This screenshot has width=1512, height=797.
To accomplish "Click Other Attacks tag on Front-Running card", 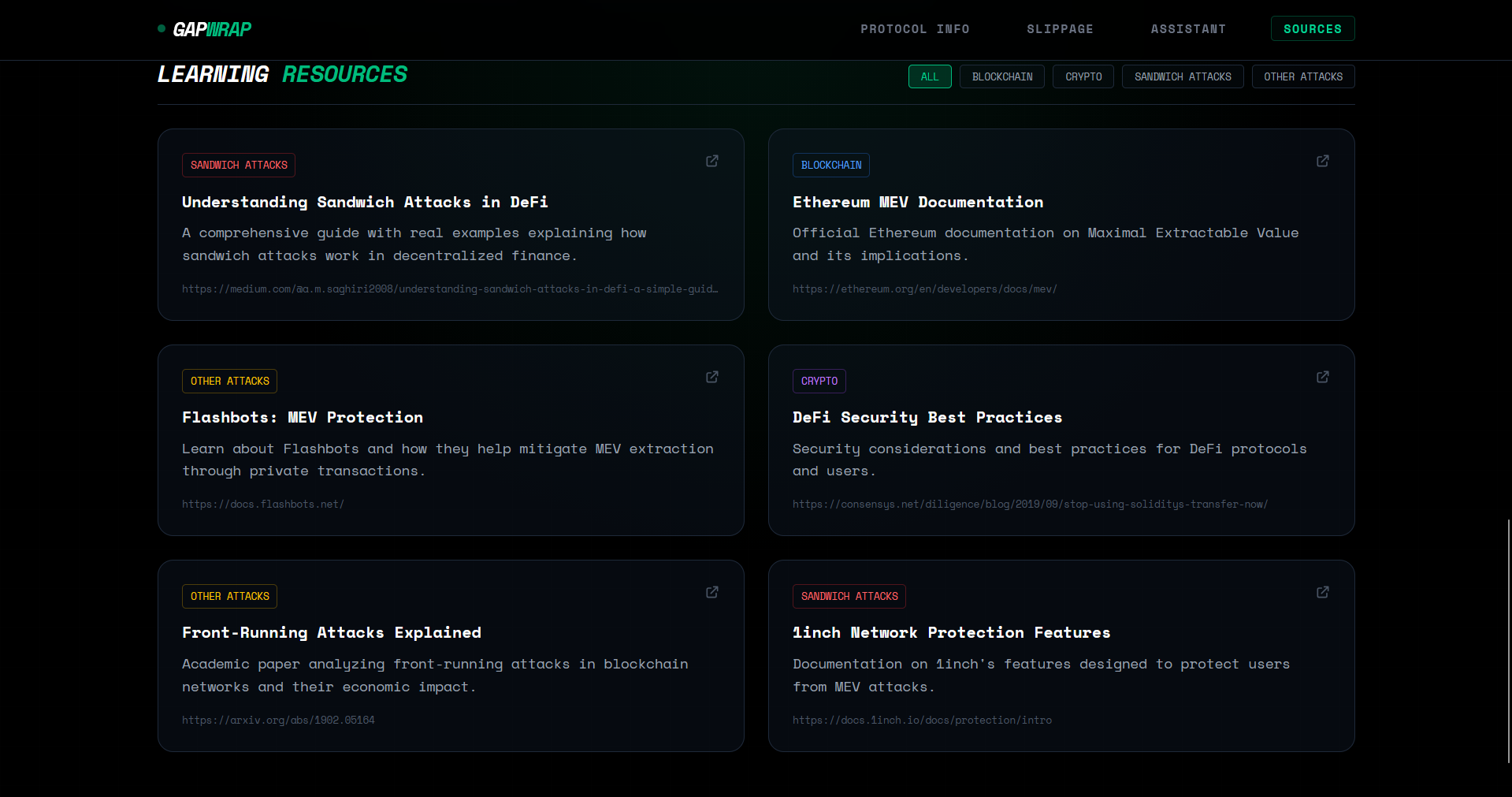I will pyautogui.click(x=229, y=596).
